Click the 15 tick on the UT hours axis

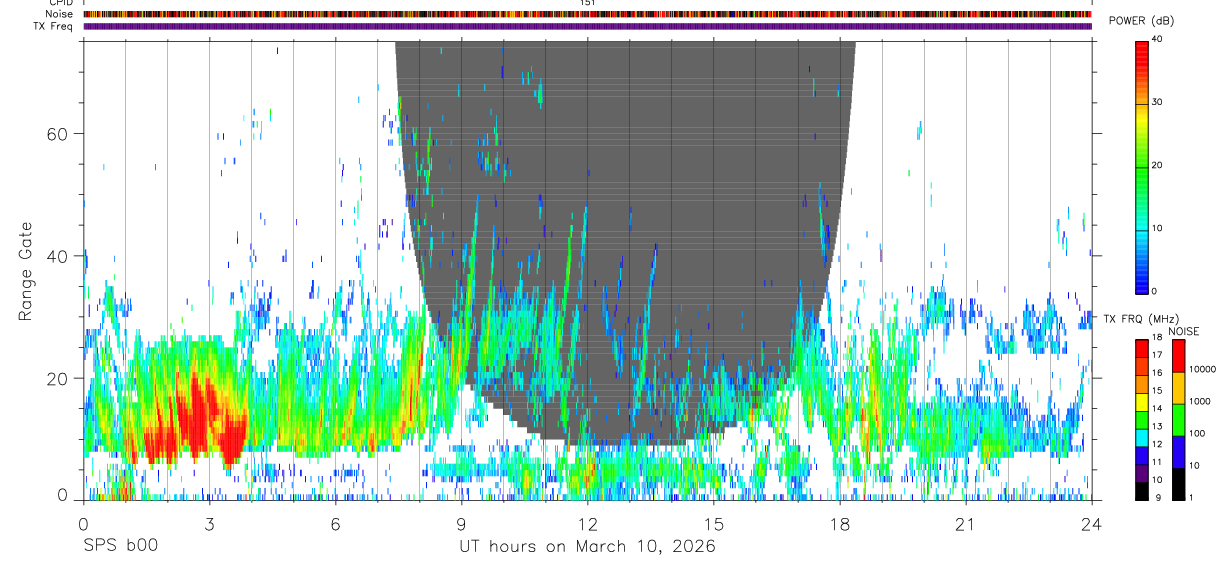pos(713,523)
